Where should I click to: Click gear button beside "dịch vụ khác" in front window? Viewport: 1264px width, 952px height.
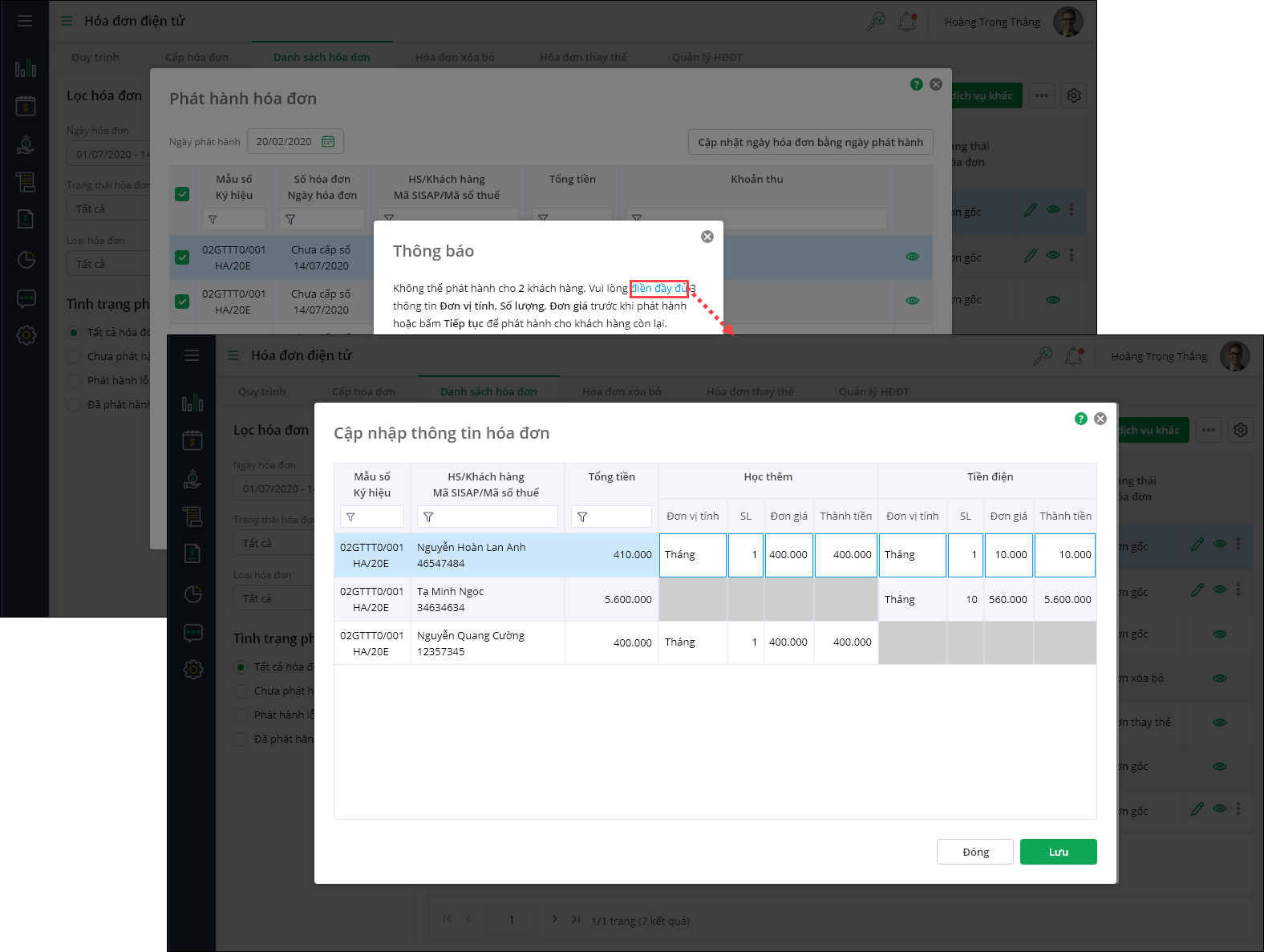coord(1241,430)
